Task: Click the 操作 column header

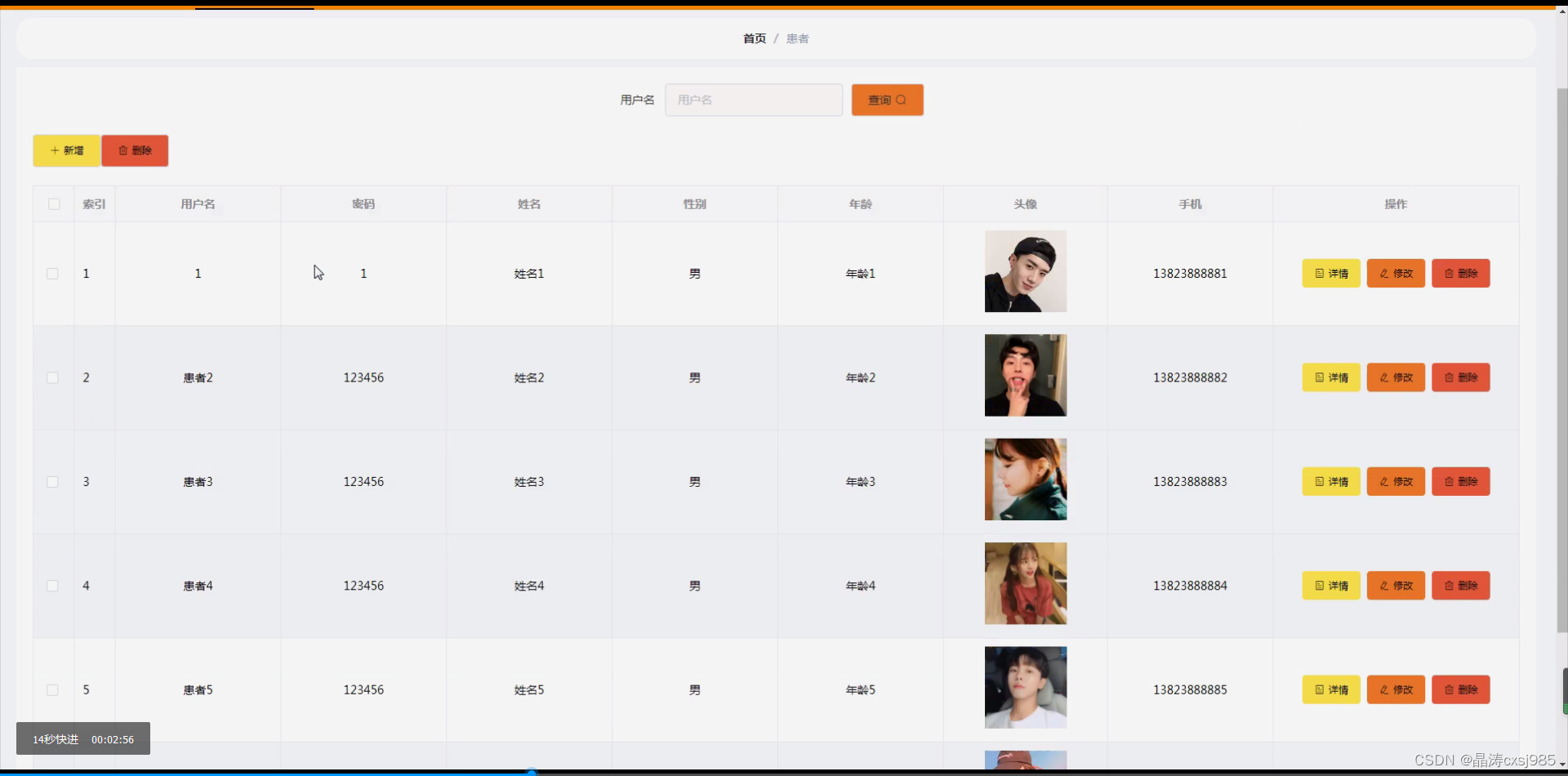Action: coord(1396,204)
